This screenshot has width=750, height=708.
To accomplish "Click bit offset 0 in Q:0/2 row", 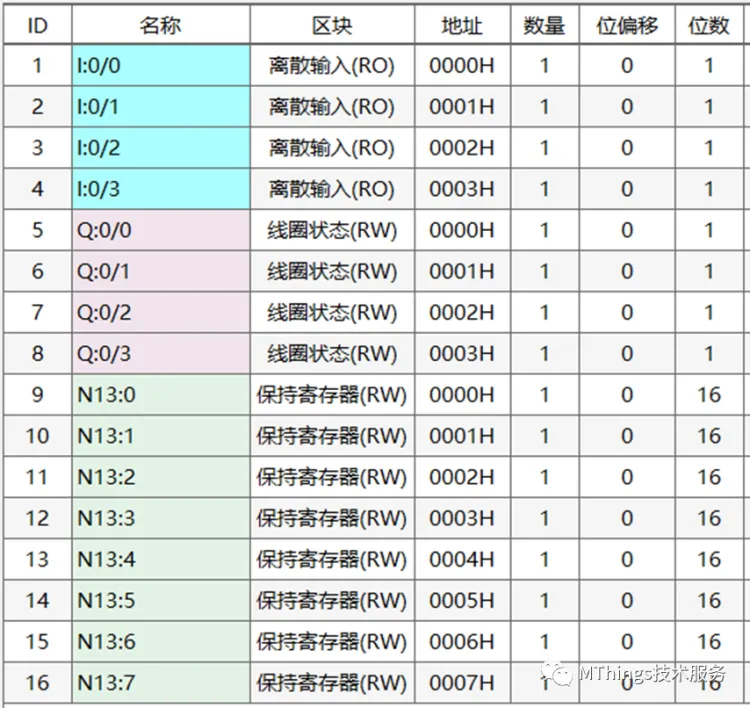I will [x=627, y=312].
